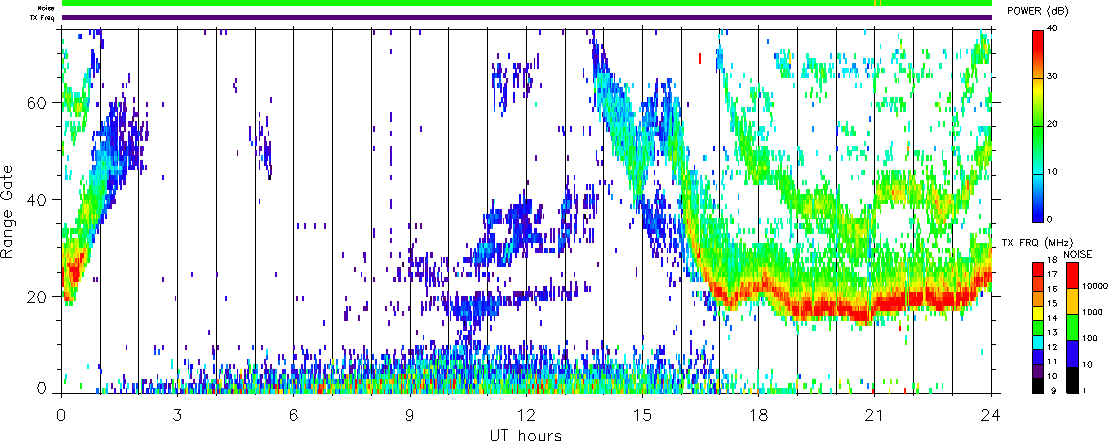
Task: Select the red swatch of the NOISE legend
Action: (1072, 275)
